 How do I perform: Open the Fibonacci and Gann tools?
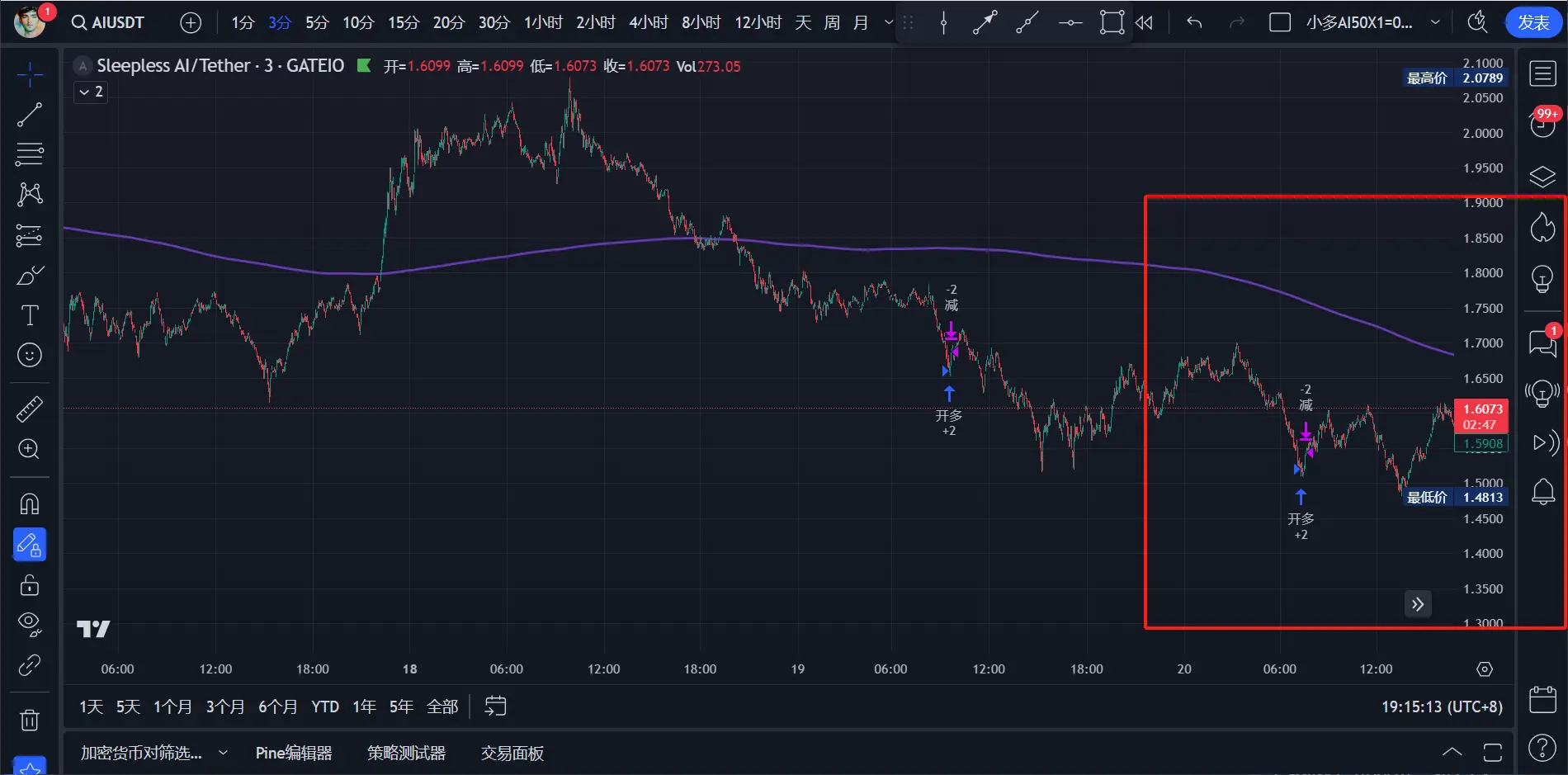(30, 154)
